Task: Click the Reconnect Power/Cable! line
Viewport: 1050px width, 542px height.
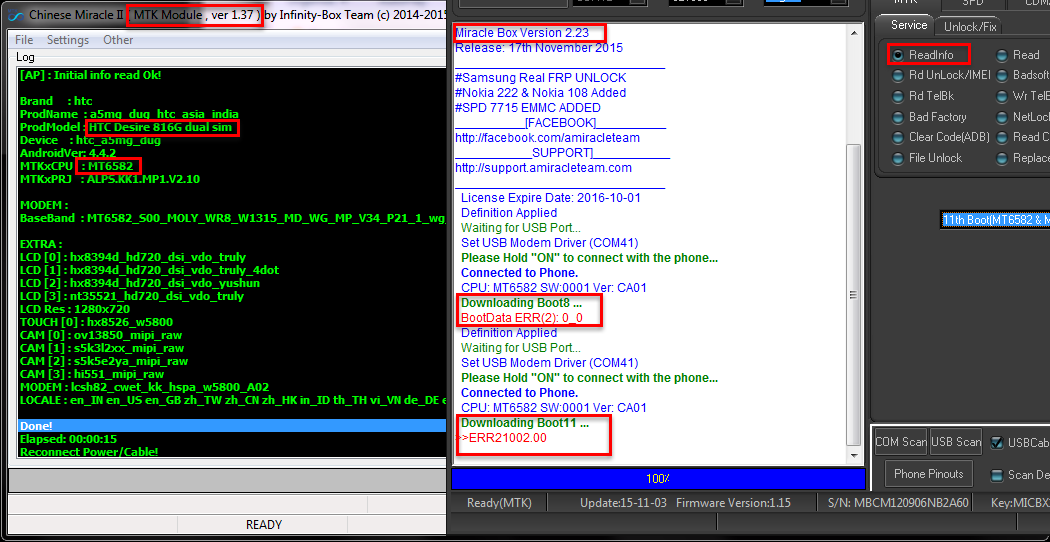Action: tap(89, 452)
